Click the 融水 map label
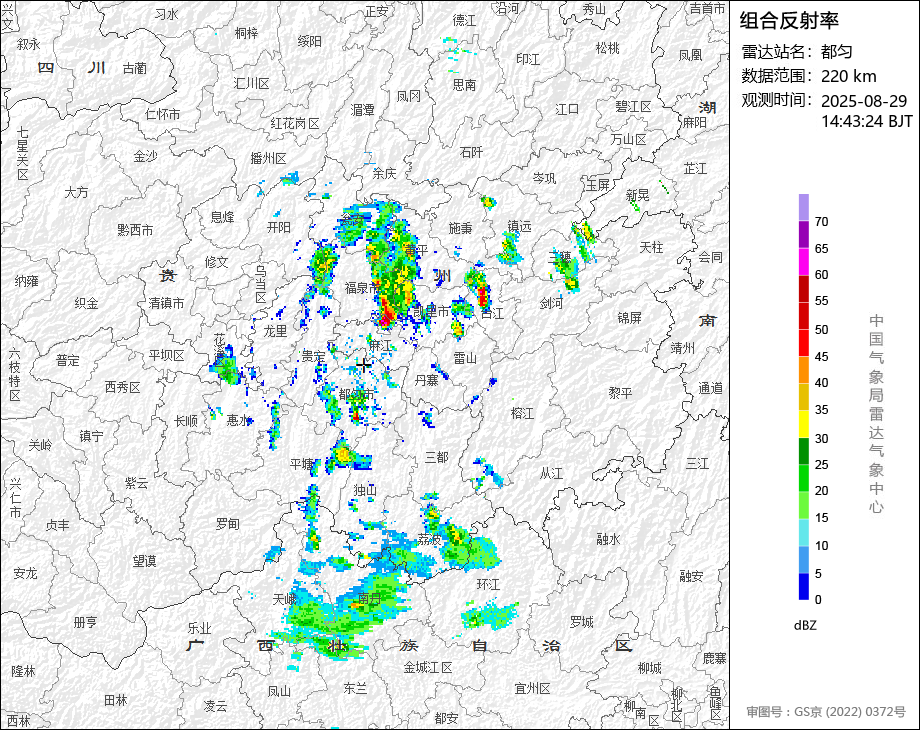The height and width of the screenshot is (730, 920). (608, 539)
